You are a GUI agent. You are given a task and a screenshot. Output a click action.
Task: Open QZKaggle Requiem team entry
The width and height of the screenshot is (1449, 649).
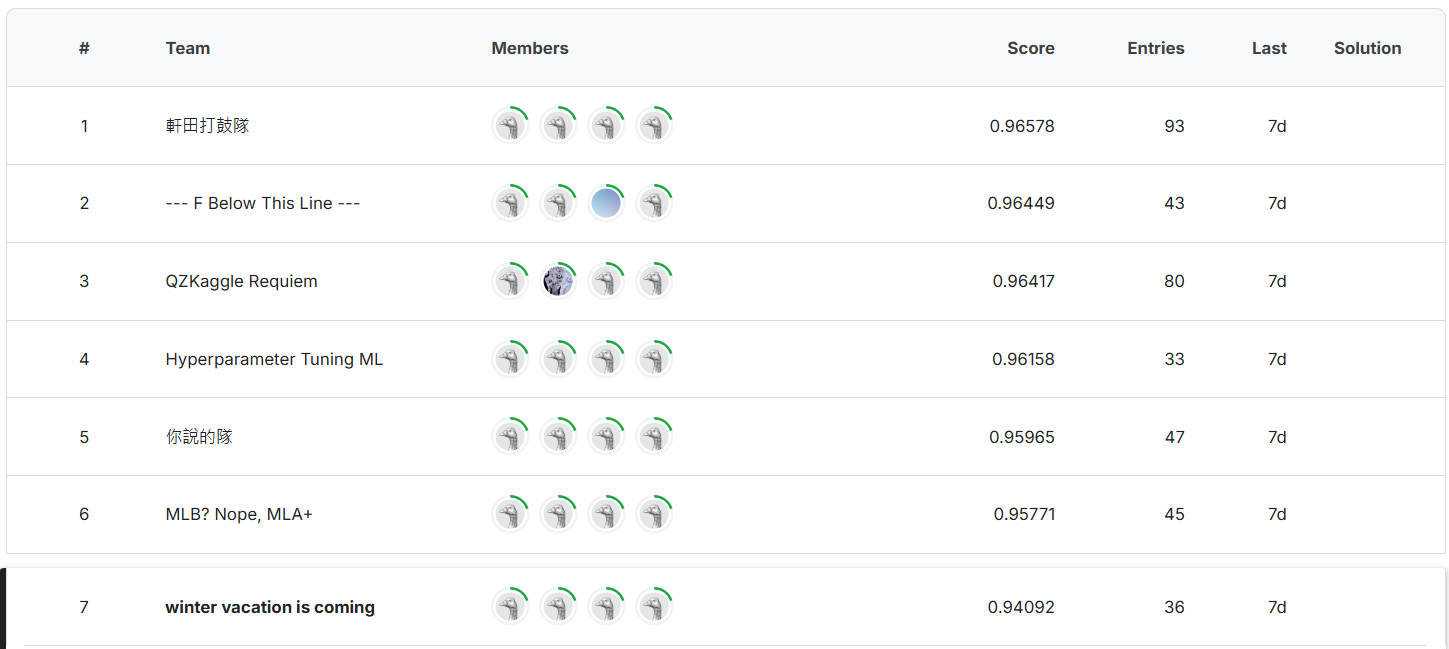(241, 281)
